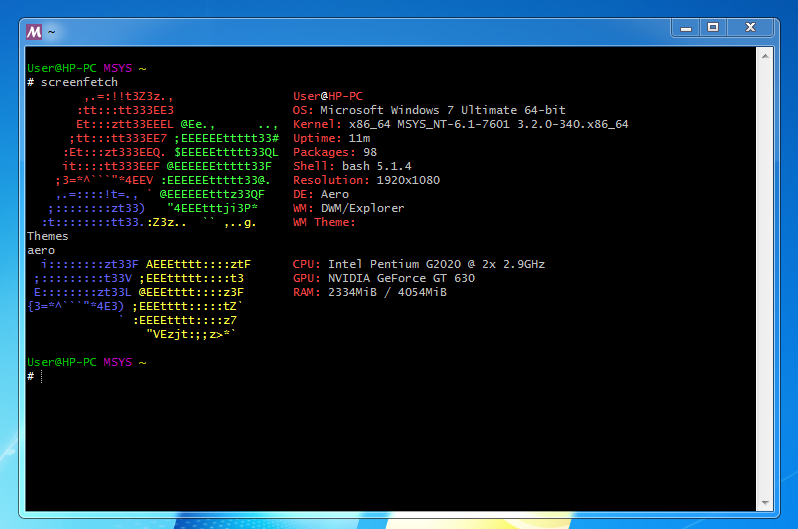Minimize the MSYS terminal window
This screenshot has width=798, height=529.
click(x=686, y=27)
